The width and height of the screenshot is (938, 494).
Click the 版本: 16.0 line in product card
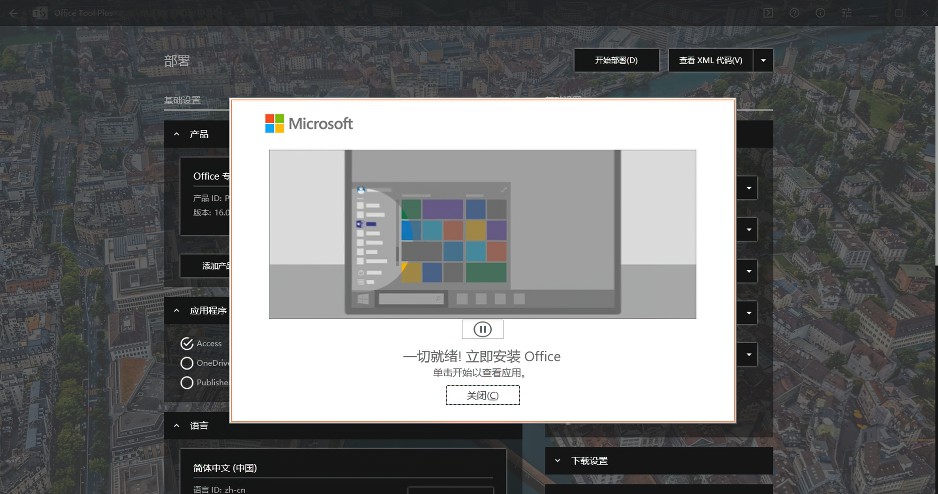[x=211, y=212]
